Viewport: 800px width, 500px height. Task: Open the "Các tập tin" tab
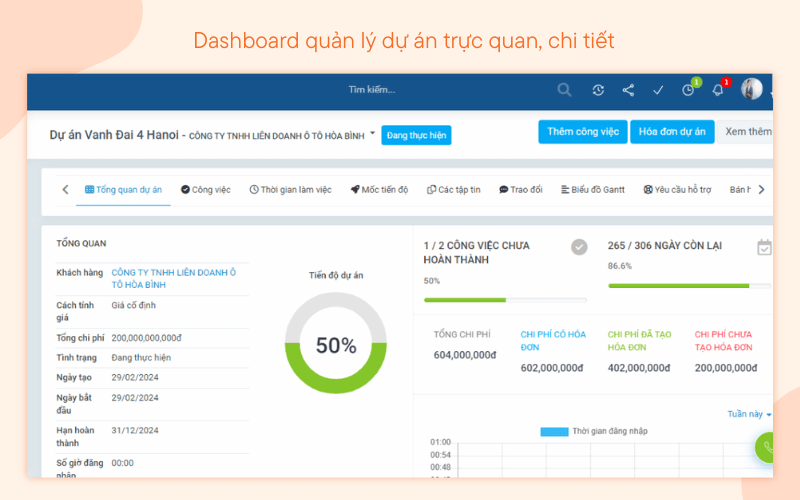coord(454,190)
